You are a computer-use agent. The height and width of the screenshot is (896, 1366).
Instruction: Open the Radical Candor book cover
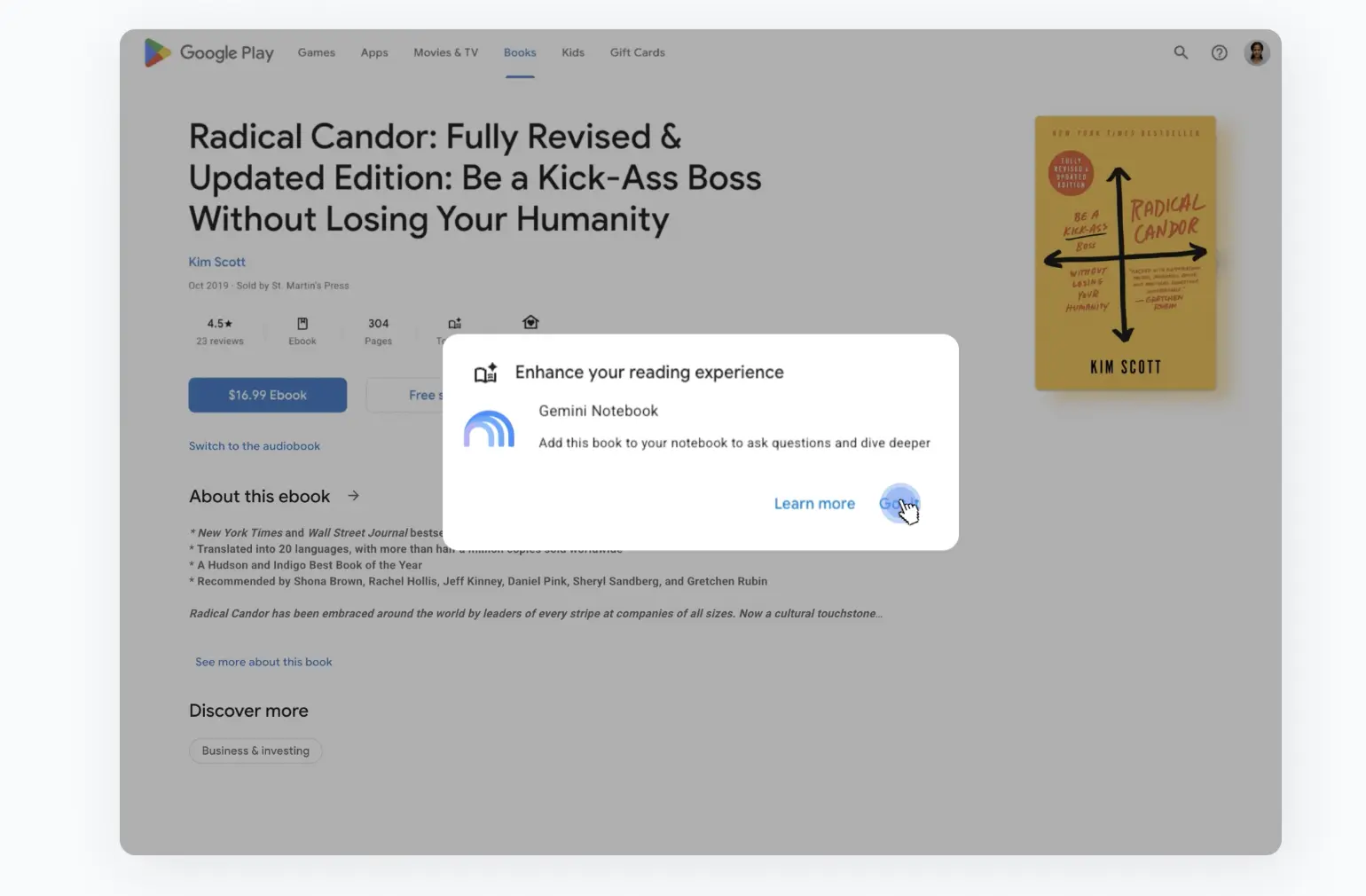[1126, 253]
